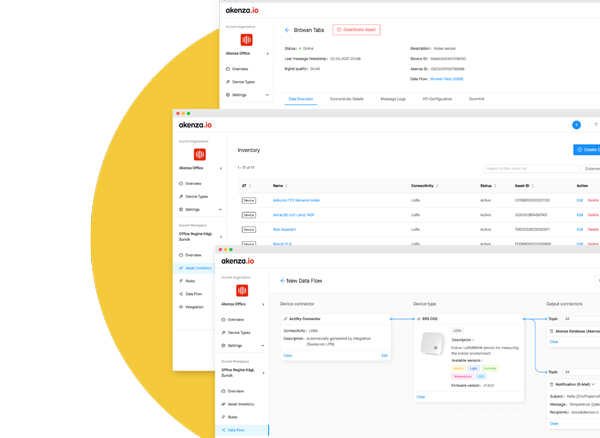The image size is (600, 438).
Task: Click the red organization logo in the Inventory window
Action: 200,155
